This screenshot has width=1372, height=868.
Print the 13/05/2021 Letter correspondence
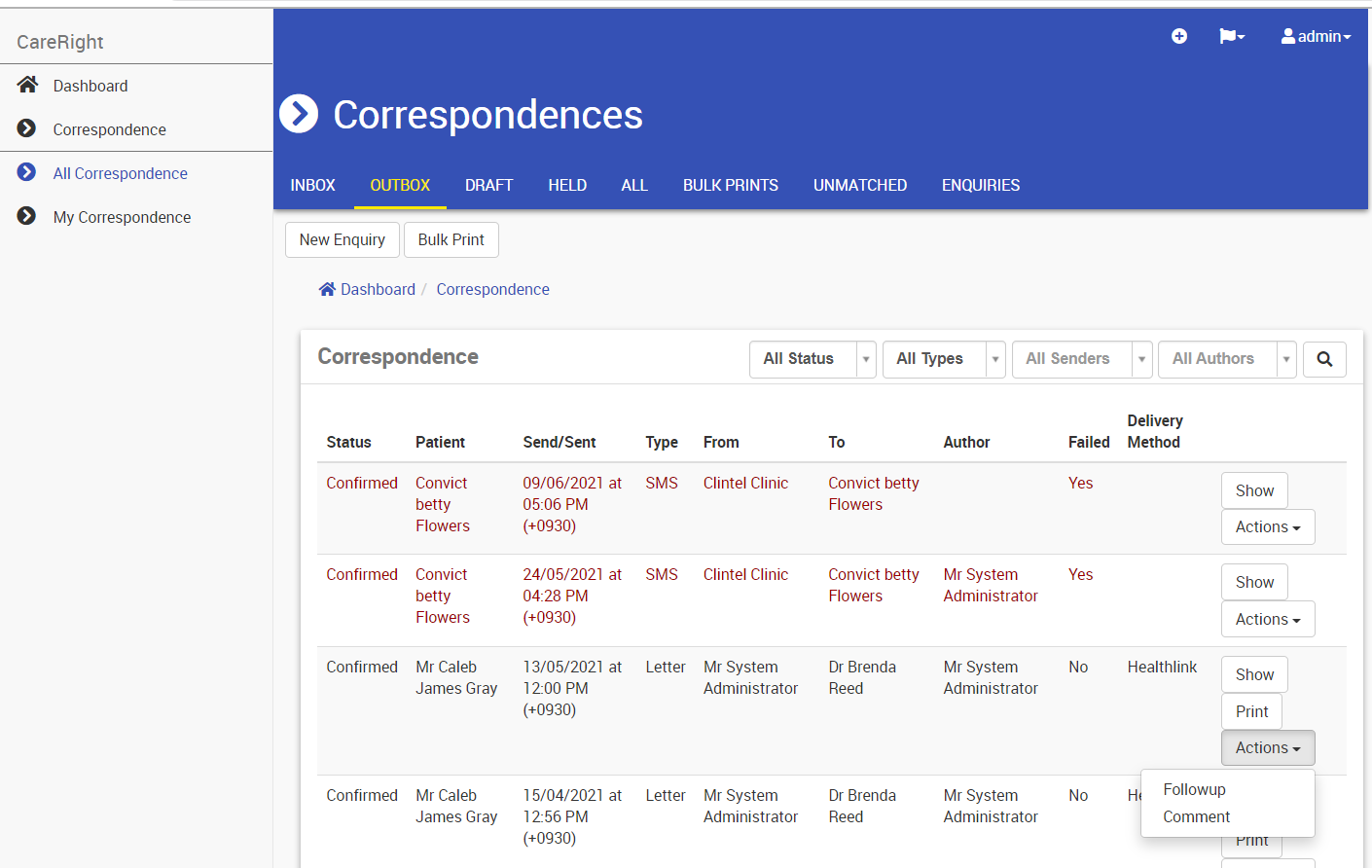1251,711
